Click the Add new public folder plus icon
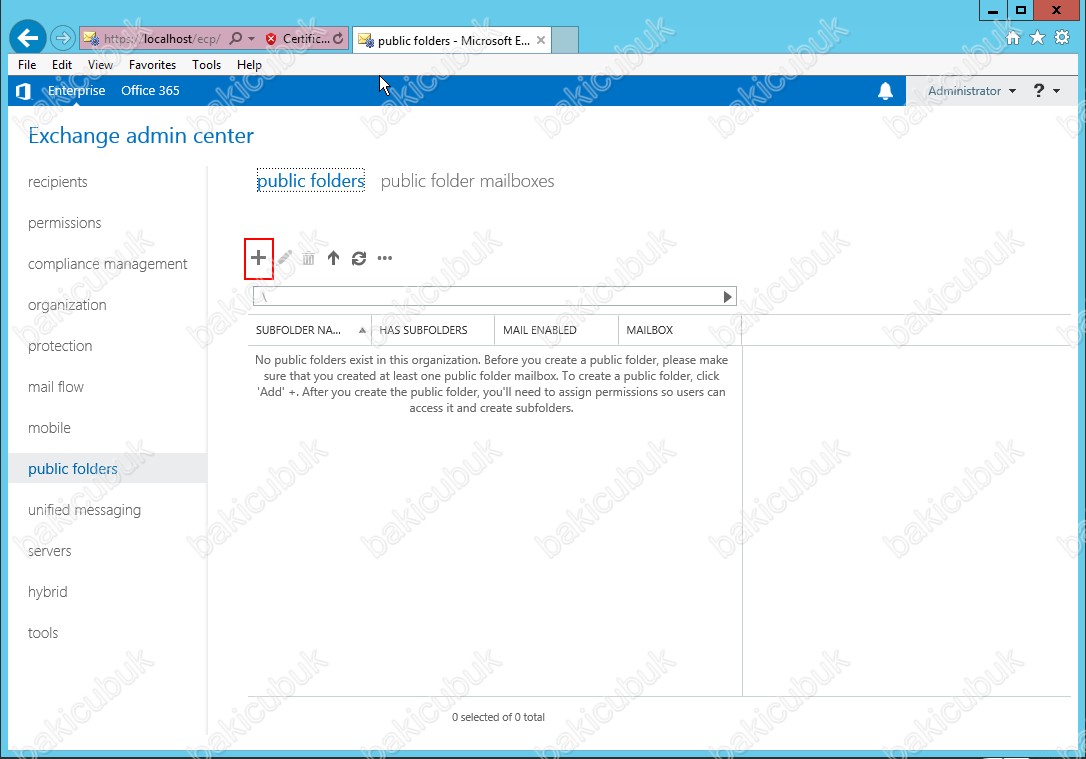The image size is (1086, 759). click(258, 258)
